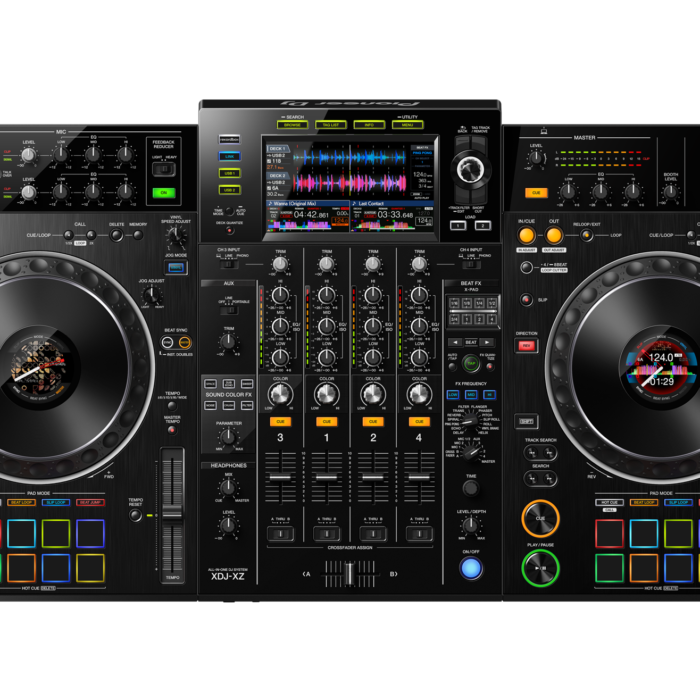The width and height of the screenshot is (700, 700).
Task: Adjust the MASTER LEVEL knob
Action: (x=536, y=158)
